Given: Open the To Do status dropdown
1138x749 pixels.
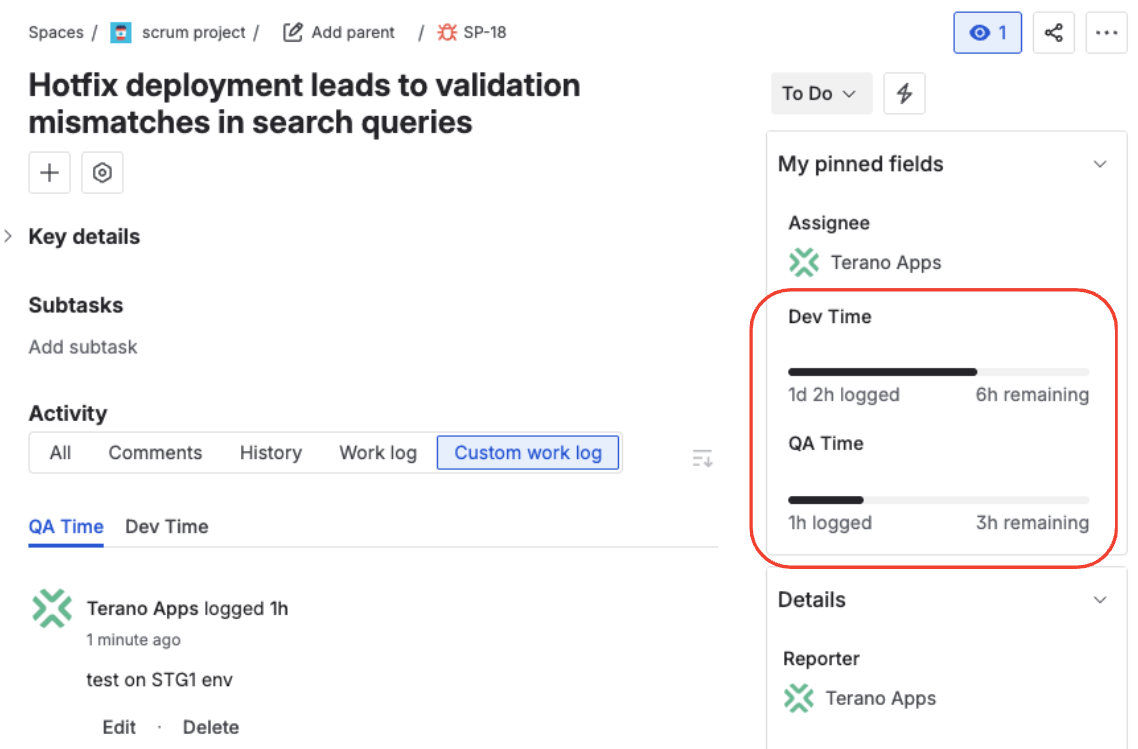Looking at the screenshot, I should coord(820,92).
